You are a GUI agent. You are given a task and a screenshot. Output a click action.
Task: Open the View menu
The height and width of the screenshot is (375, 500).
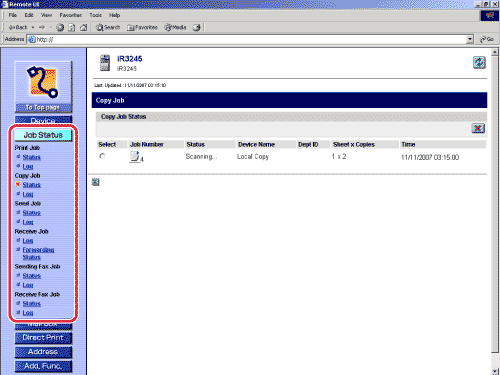point(46,15)
